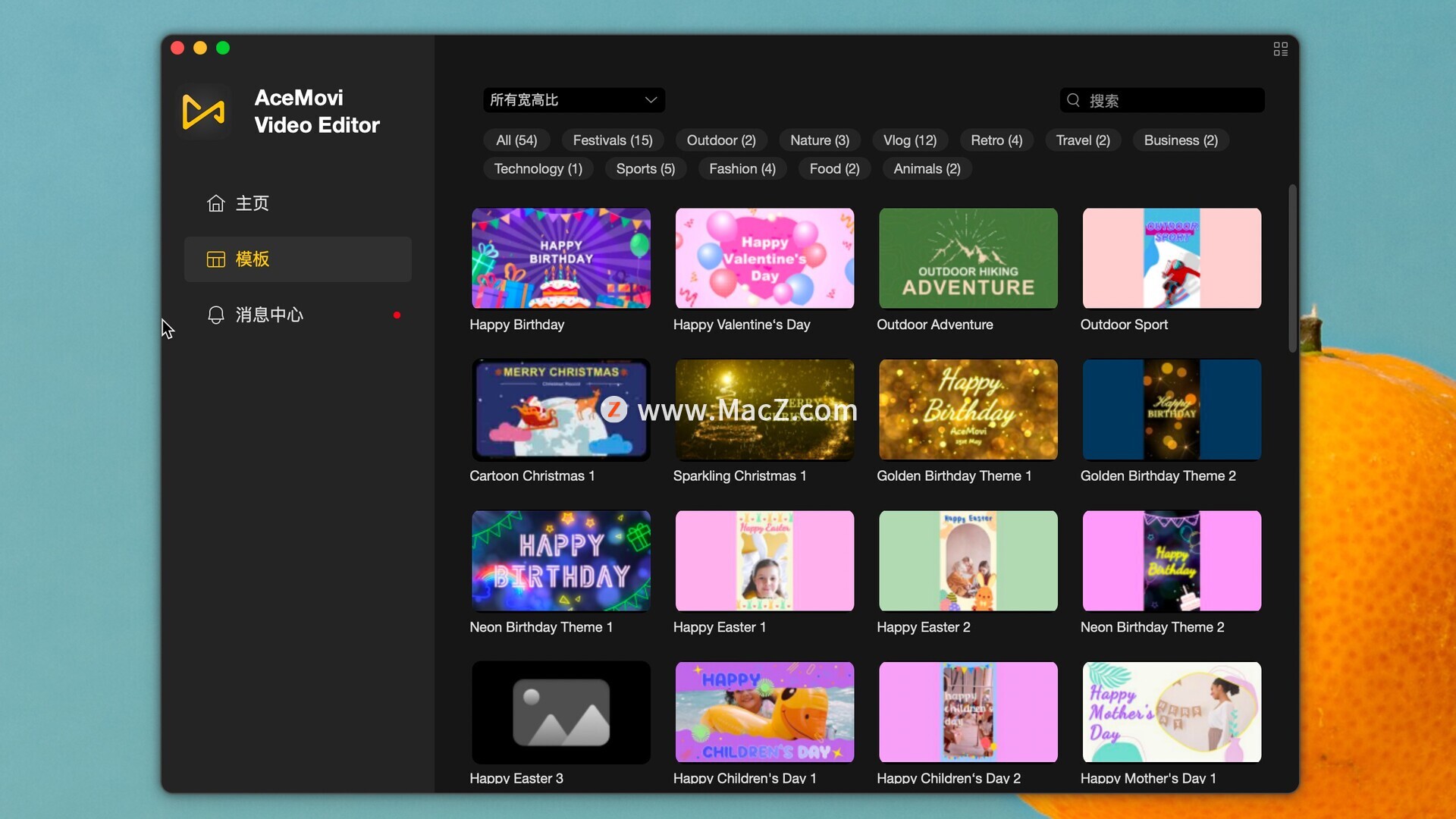Select the Vlog (12) category filter
The image size is (1456, 819).
[x=910, y=140]
